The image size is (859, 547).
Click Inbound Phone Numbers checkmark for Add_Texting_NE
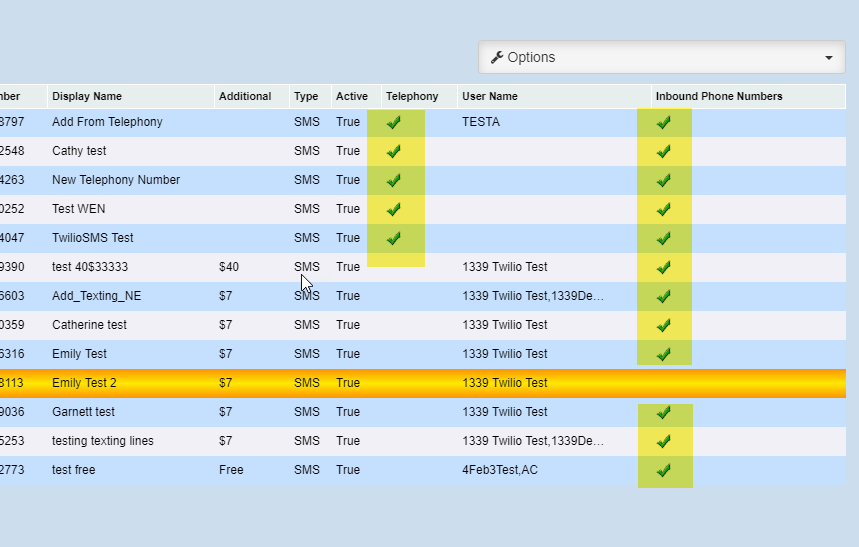663,297
